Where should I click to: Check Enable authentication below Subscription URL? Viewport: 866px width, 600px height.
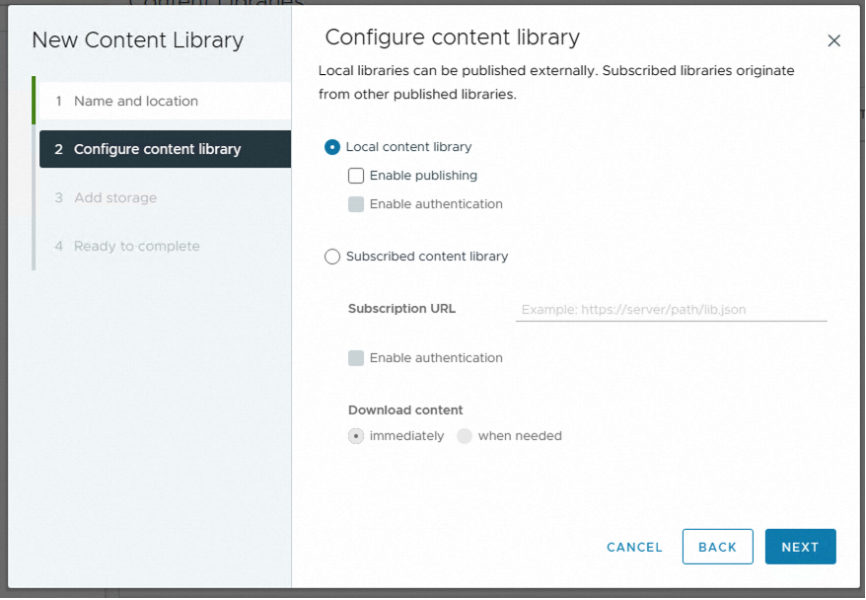(x=356, y=358)
